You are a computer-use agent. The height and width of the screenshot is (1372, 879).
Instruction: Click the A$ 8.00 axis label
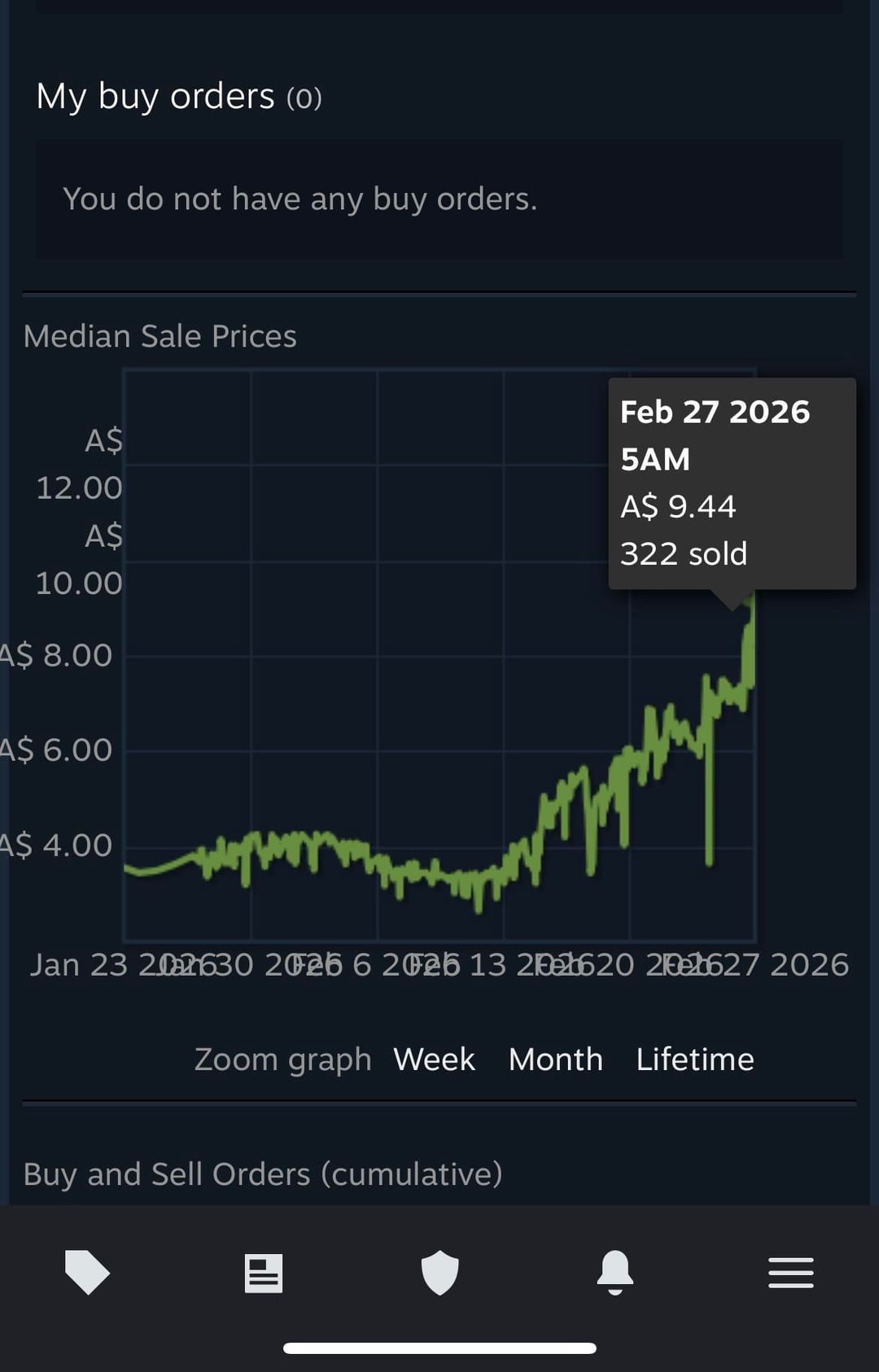coord(57,655)
